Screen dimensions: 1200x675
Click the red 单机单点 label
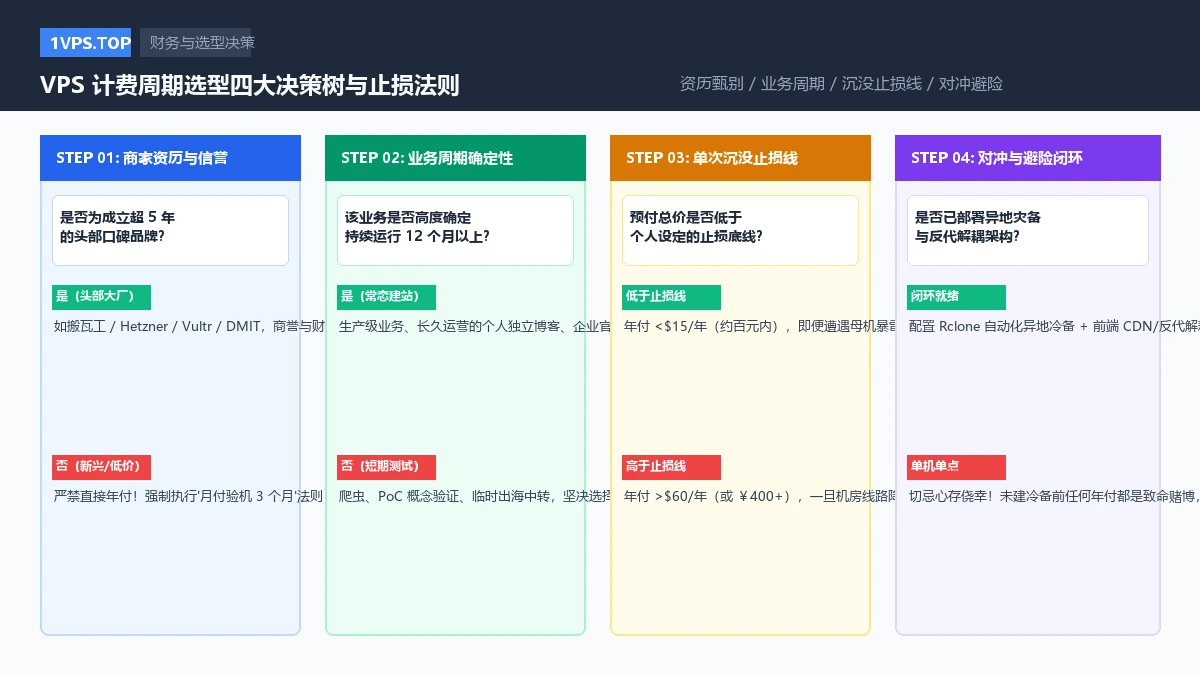pos(956,467)
